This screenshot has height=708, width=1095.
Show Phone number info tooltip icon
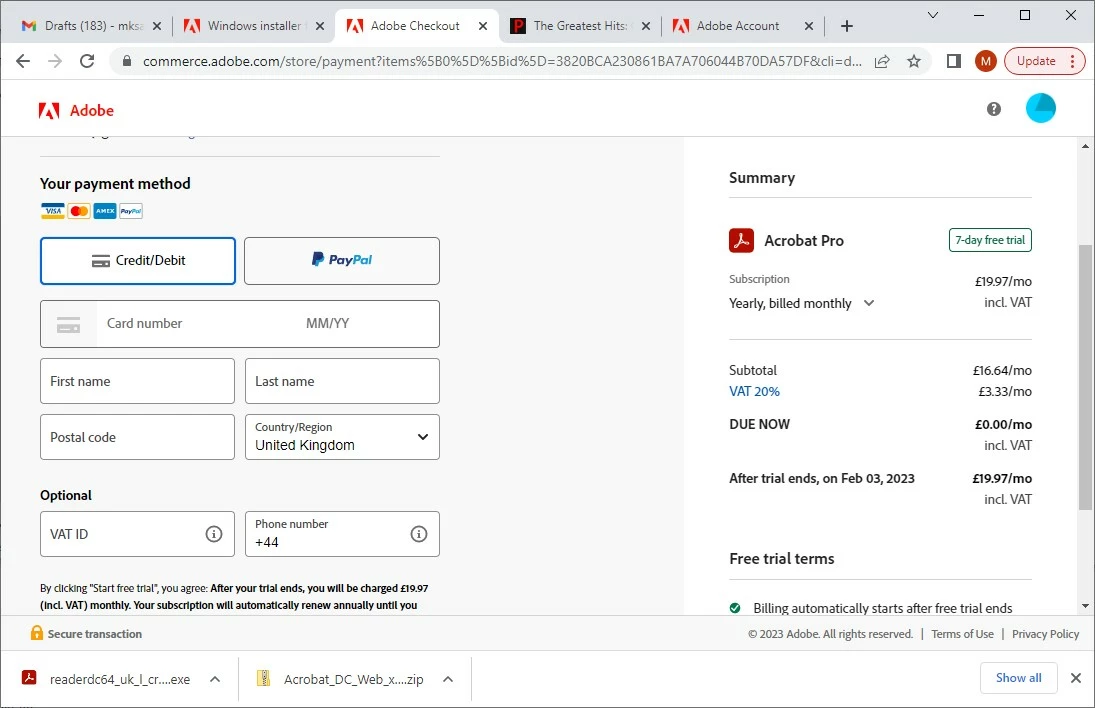(x=418, y=534)
